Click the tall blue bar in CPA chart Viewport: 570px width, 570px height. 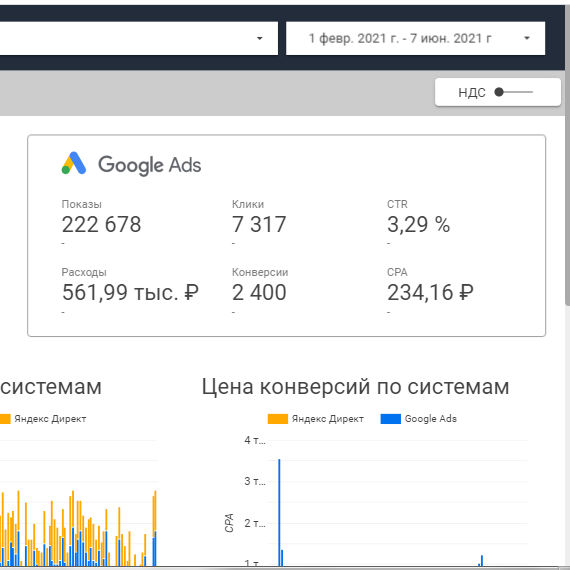(279, 512)
